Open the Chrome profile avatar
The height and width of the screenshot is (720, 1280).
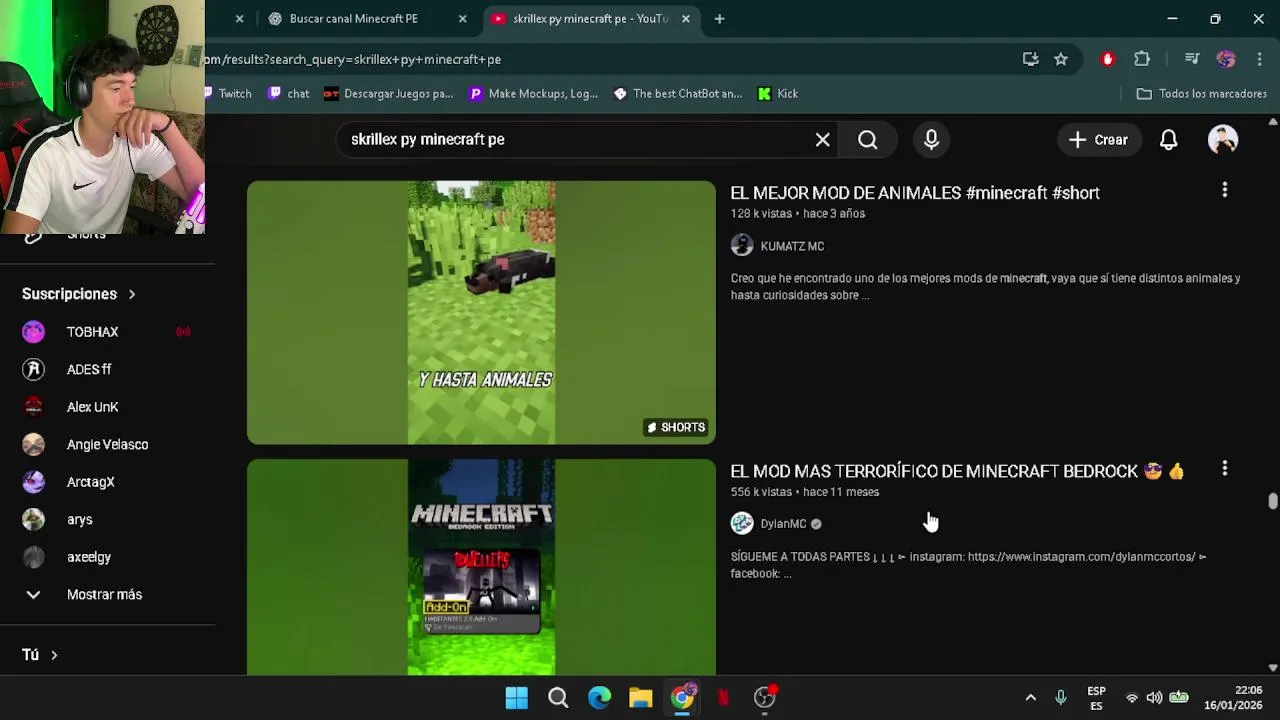tap(1226, 59)
